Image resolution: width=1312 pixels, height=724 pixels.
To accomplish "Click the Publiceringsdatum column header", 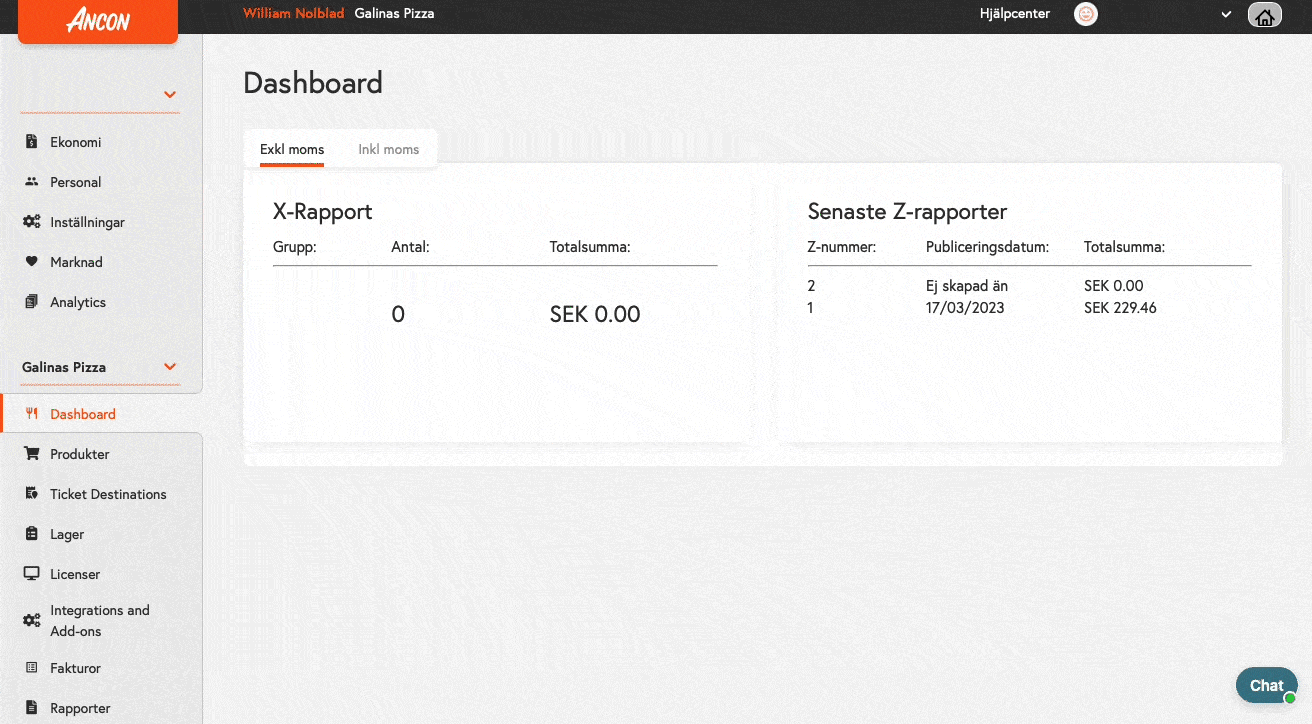I will (987, 247).
